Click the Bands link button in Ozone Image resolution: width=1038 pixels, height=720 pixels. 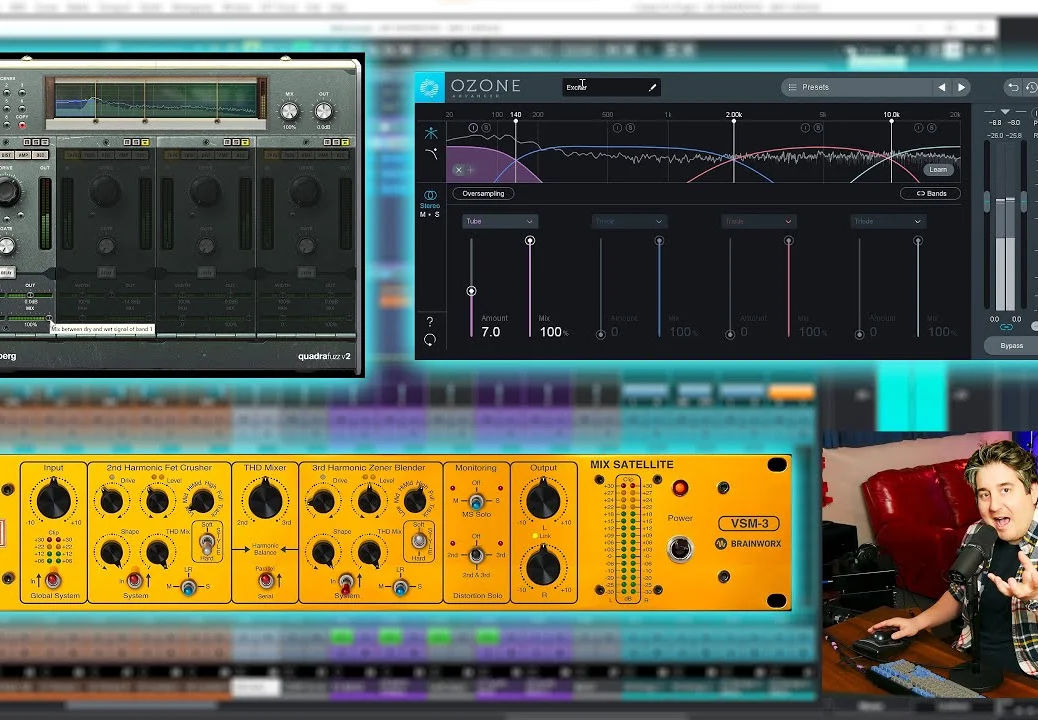click(x=931, y=194)
